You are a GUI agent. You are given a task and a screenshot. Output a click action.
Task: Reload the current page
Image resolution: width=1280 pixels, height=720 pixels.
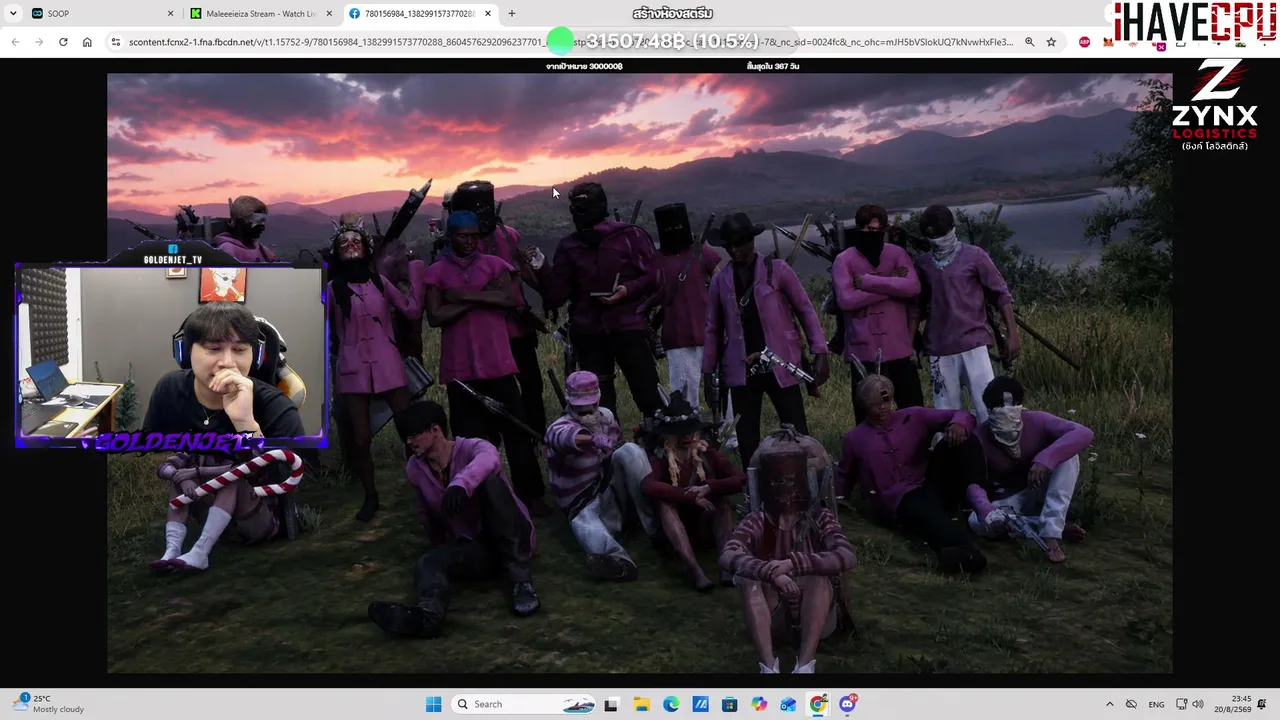point(63,42)
